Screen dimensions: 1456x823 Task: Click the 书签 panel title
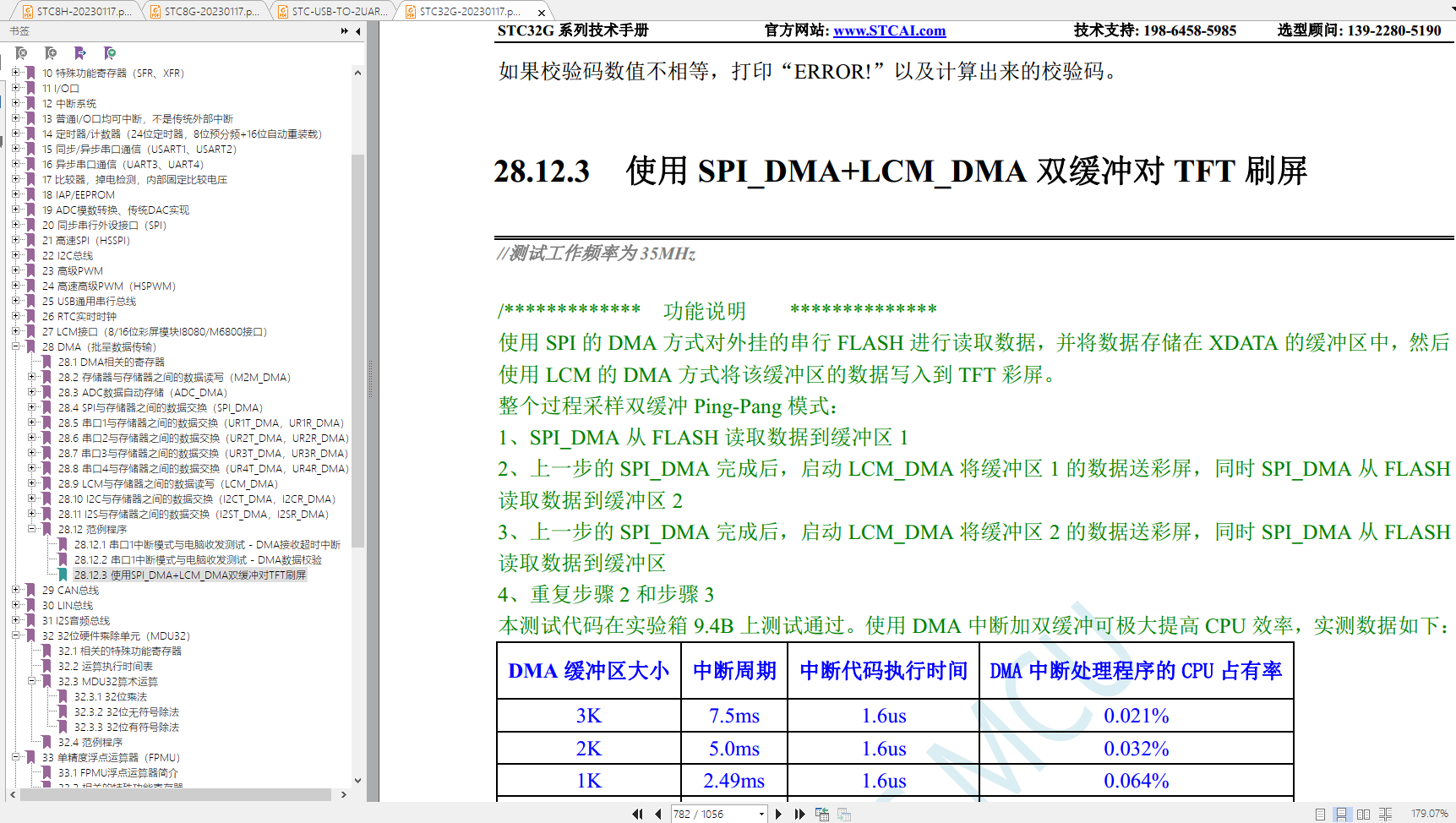[19, 31]
